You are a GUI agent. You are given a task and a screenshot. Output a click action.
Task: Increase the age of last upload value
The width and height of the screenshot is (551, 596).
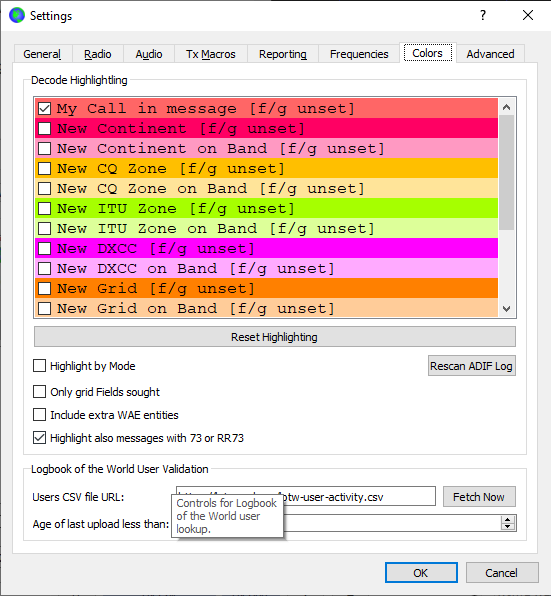pos(508,520)
